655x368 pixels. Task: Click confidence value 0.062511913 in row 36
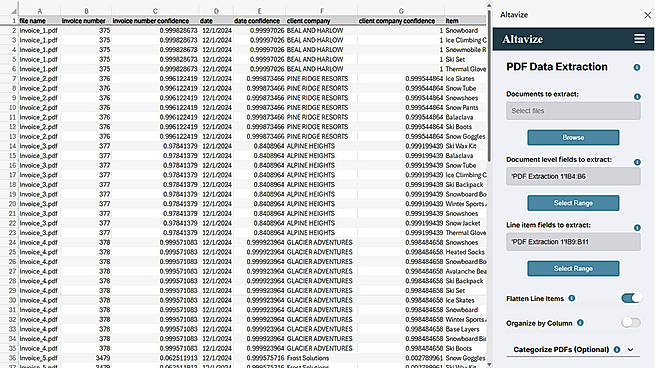[155, 358]
